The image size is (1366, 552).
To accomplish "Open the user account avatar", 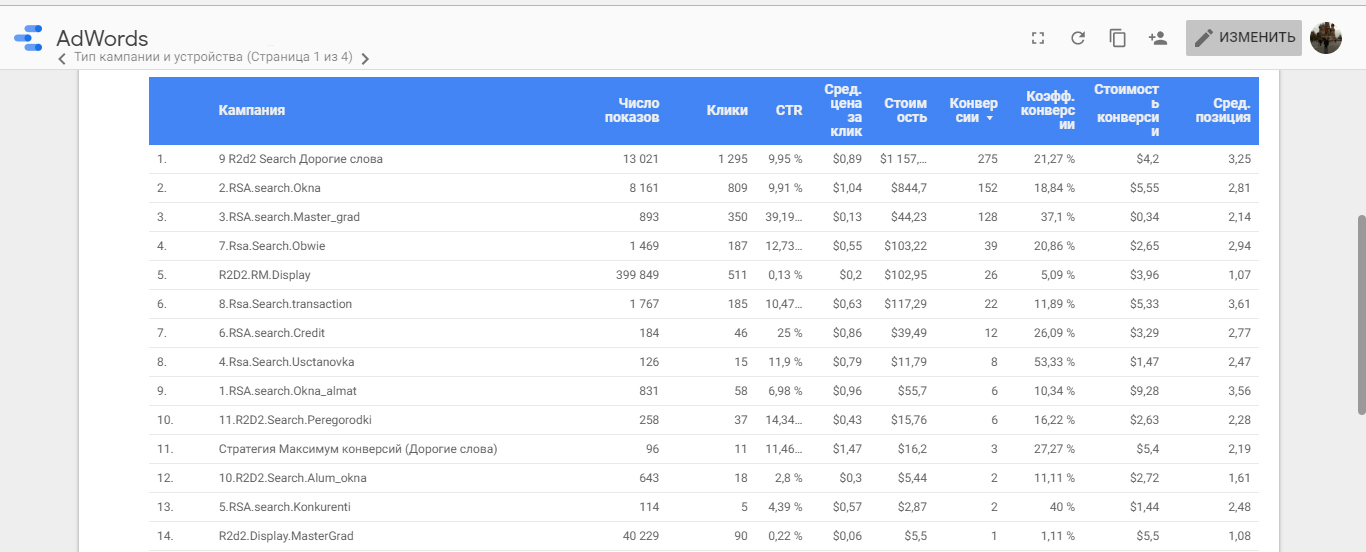I will pyautogui.click(x=1326, y=38).
